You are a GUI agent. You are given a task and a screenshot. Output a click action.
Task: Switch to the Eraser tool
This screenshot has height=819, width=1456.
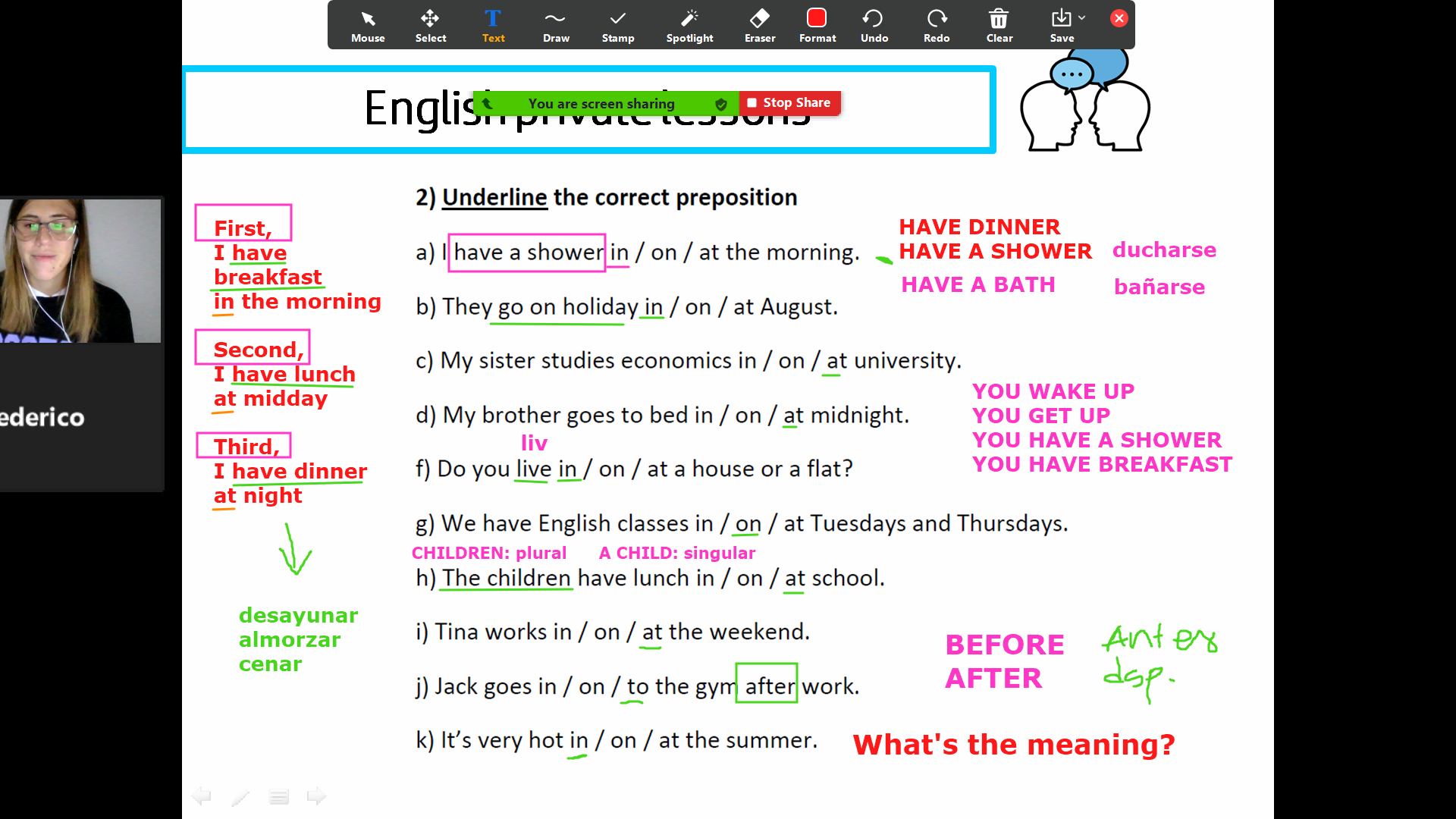(x=760, y=26)
